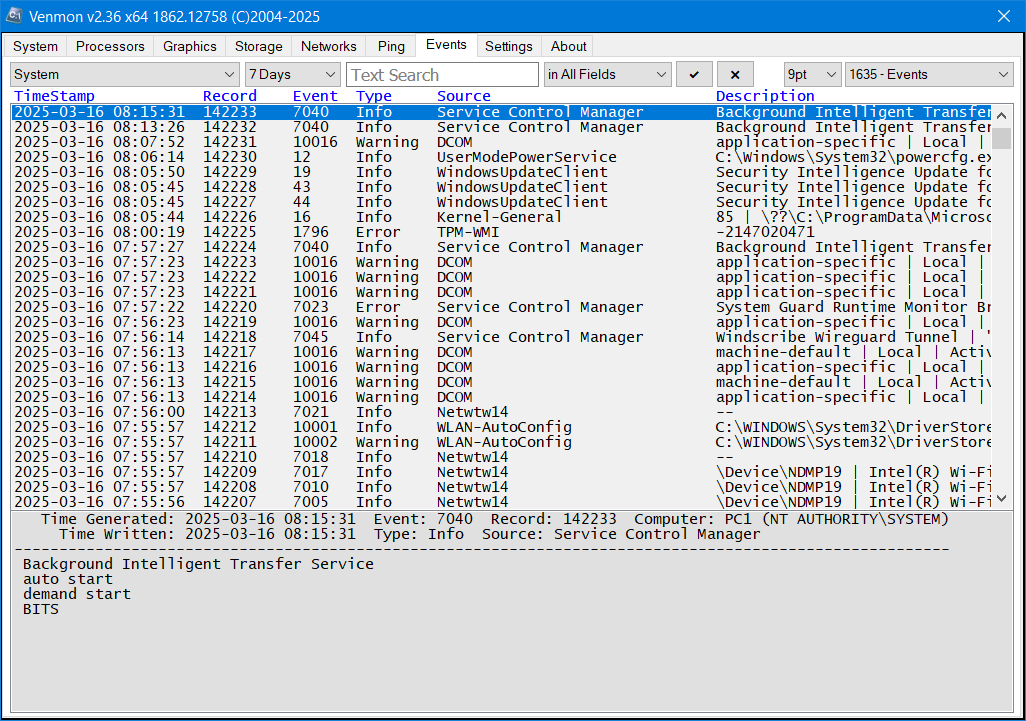1026x721 pixels.
Task: Sort by the Description column header
Action: (765, 96)
